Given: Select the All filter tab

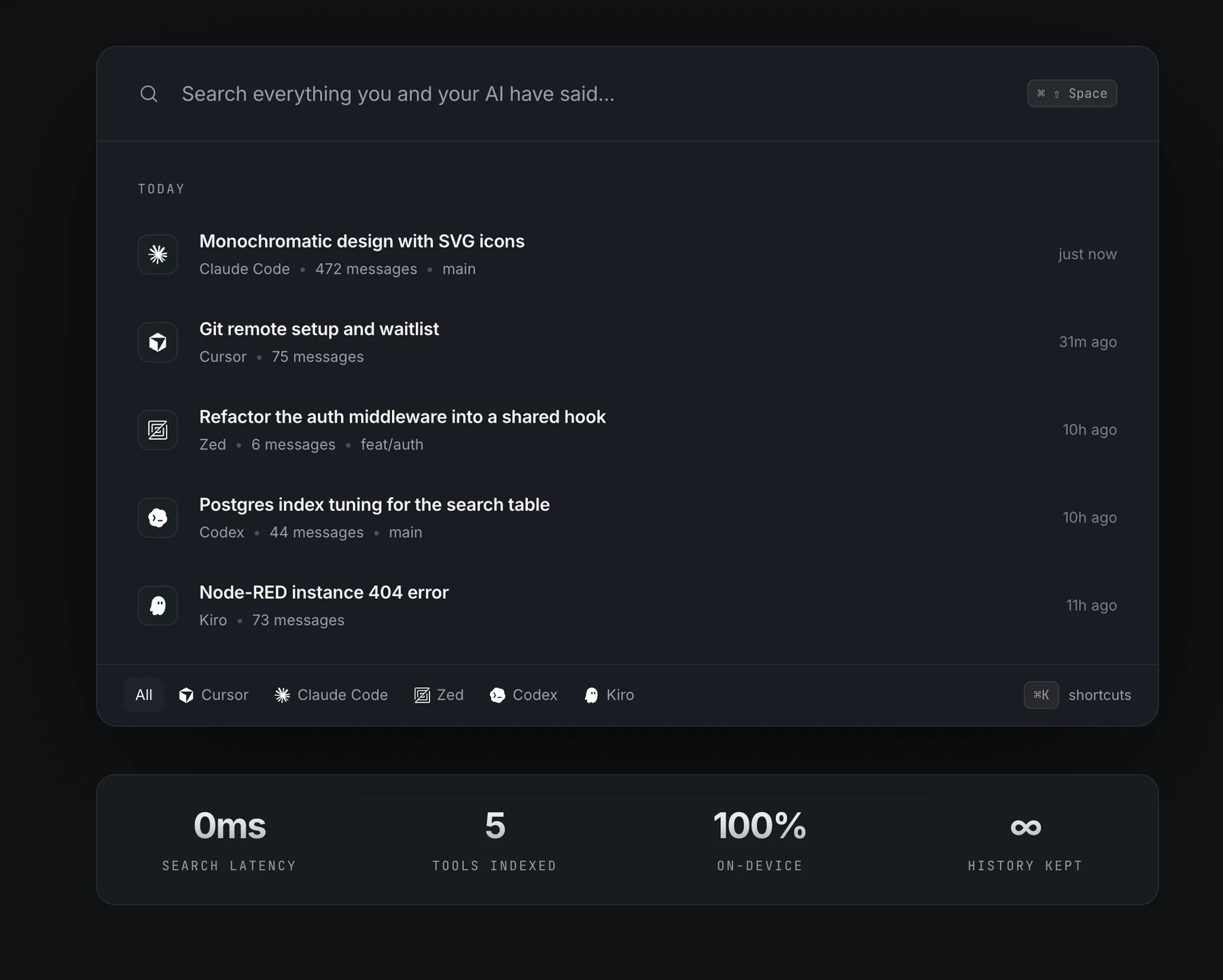Looking at the screenshot, I should pyautogui.click(x=143, y=695).
